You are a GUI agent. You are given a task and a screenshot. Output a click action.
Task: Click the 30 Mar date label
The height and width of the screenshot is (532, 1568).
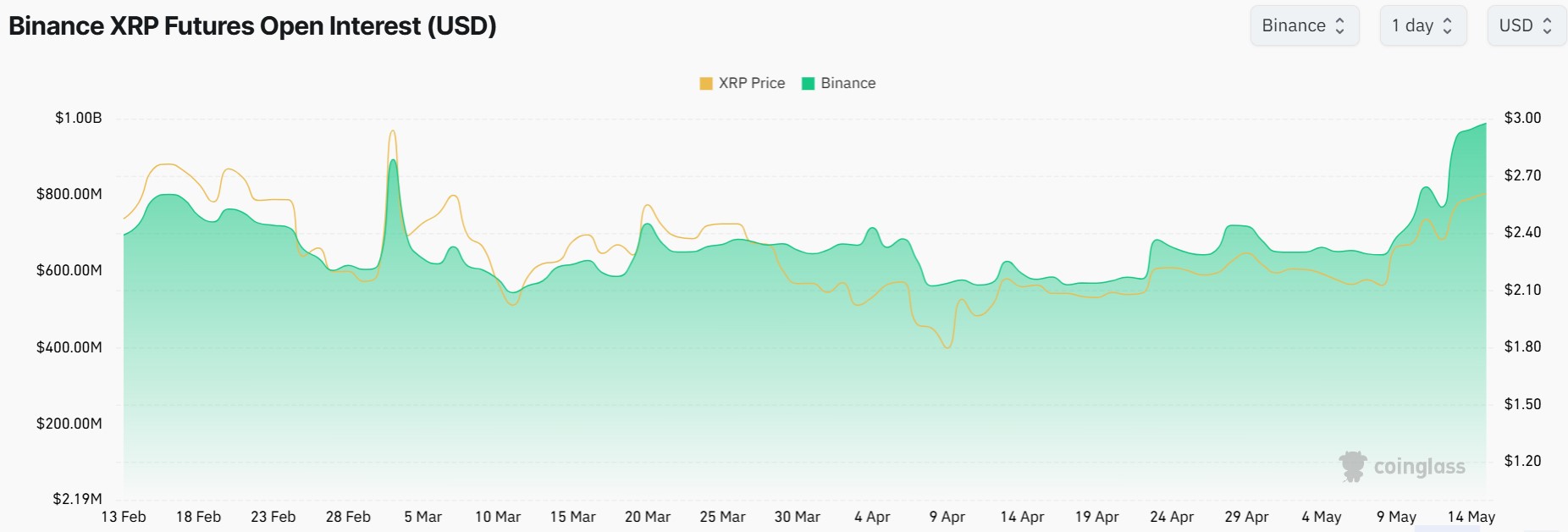click(x=798, y=517)
